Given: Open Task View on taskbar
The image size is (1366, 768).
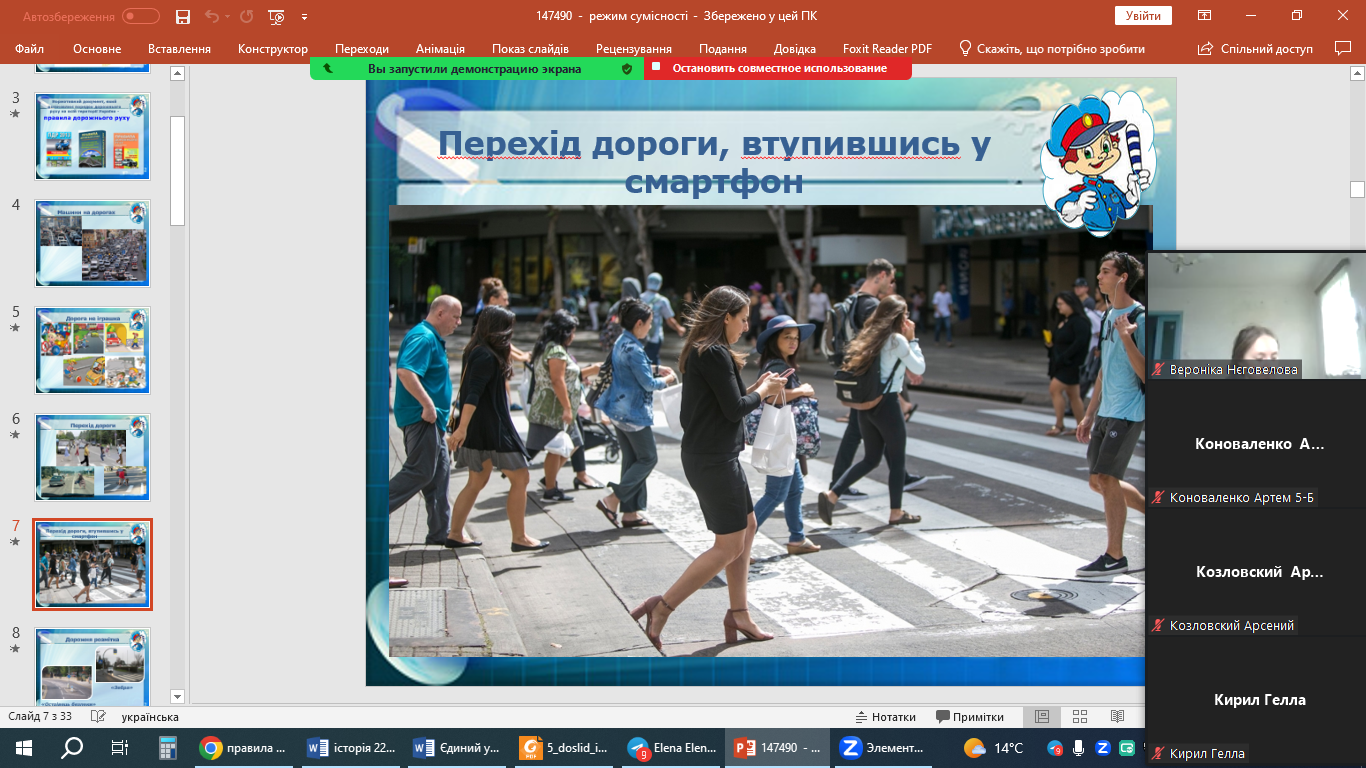Looking at the screenshot, I should click(119, 747).
